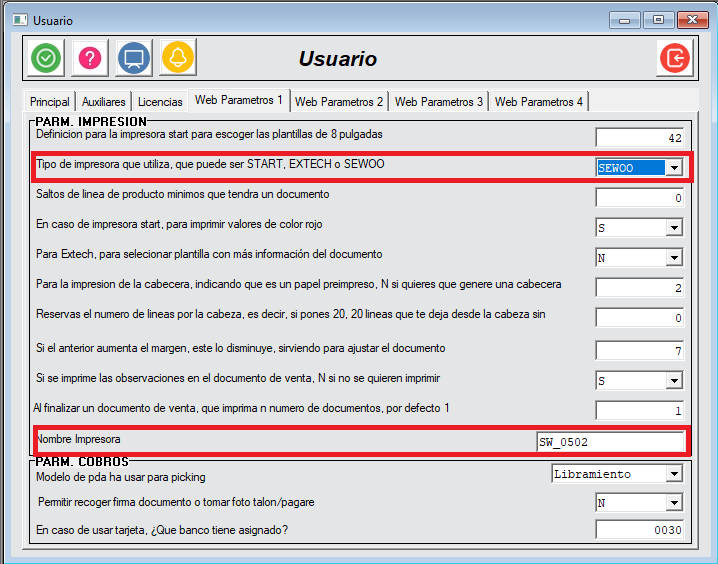Open help with pink question mark icon

(90, 58)
